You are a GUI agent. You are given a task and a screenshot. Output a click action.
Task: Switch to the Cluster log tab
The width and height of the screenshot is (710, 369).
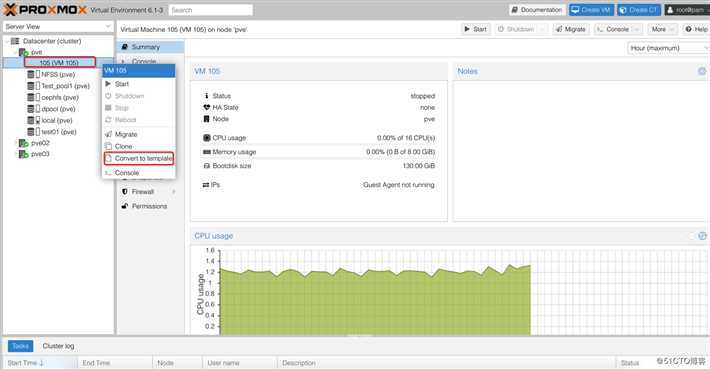coord(58,346)
